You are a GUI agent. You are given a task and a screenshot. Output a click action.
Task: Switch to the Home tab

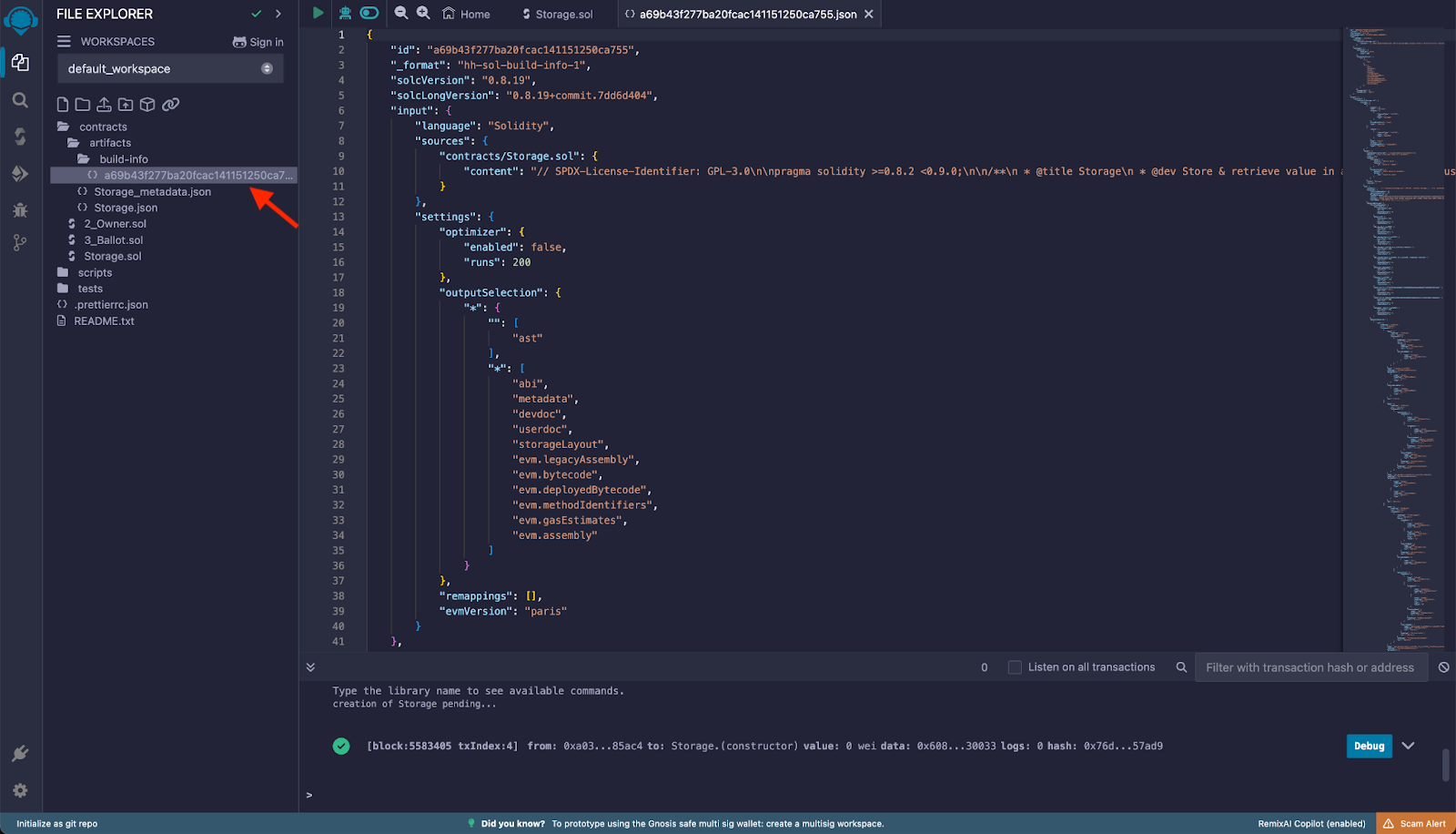(x=467, y=15)
